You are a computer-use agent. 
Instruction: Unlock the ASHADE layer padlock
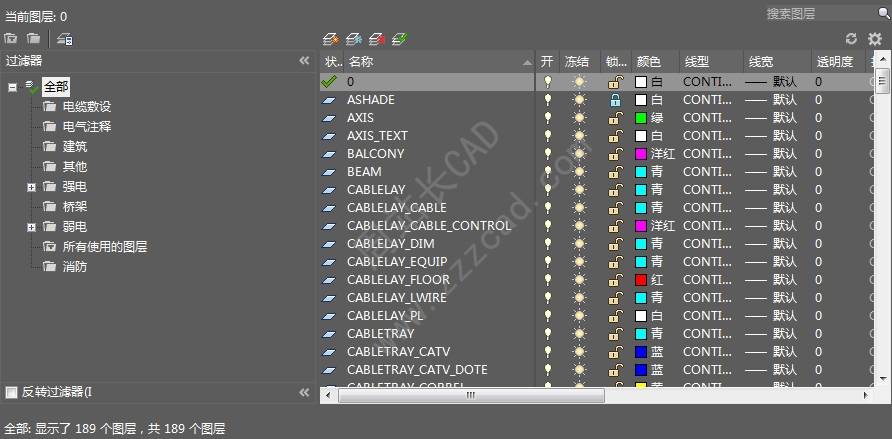pyautogui.click(x=615, y=100)
